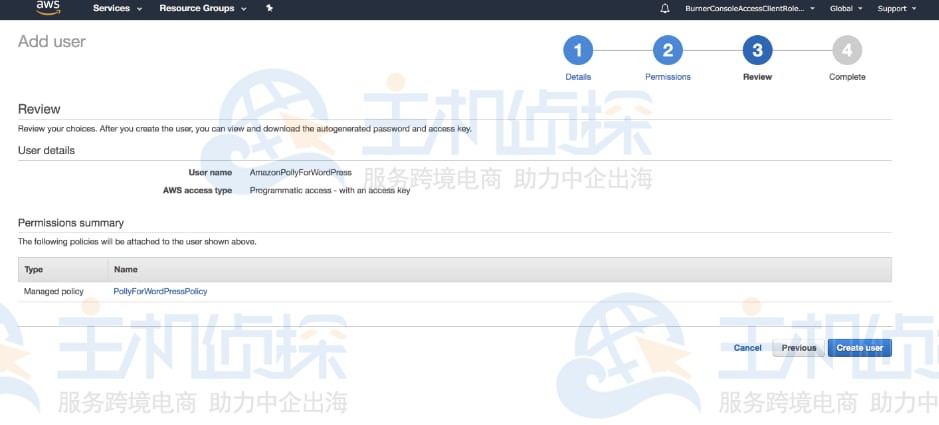939x425 pixels.
Task: Expand the Resource Groups menu
Action: 203,8
